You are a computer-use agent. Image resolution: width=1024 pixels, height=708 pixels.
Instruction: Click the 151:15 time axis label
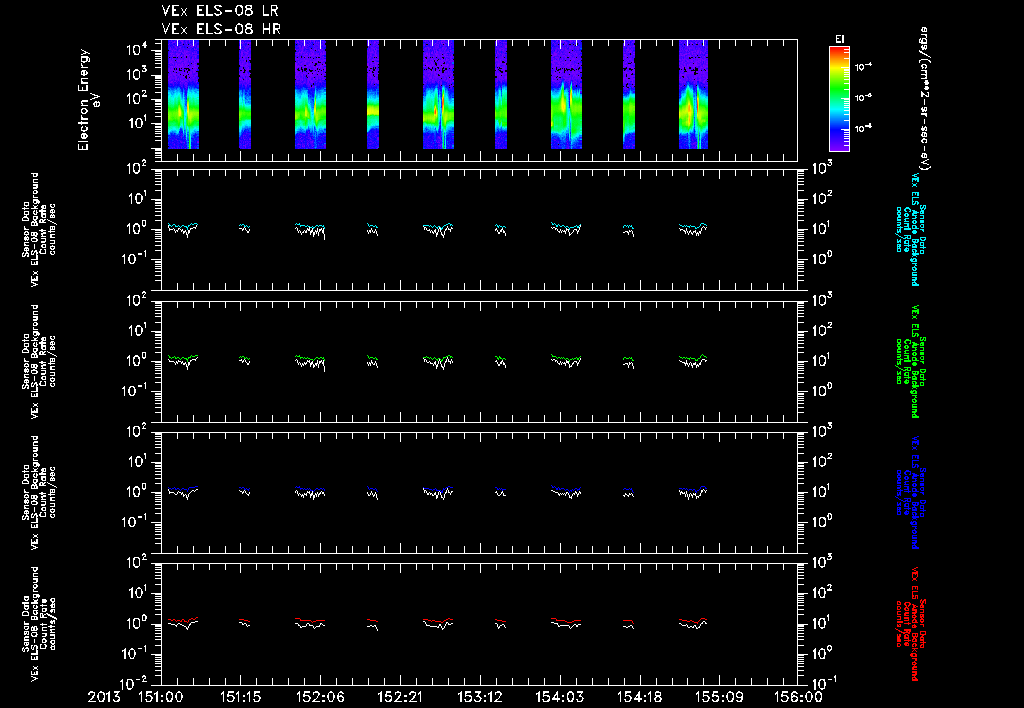pyautogui.click(x=240, y=698)
